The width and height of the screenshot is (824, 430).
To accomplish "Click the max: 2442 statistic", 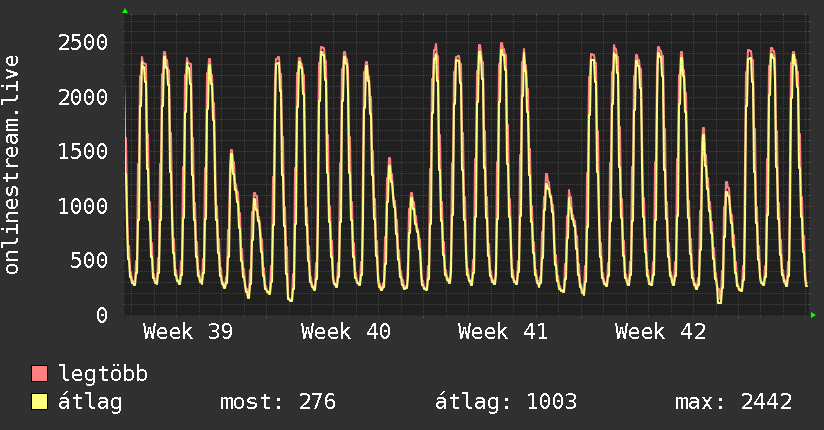I will click(x=734, y=402).
